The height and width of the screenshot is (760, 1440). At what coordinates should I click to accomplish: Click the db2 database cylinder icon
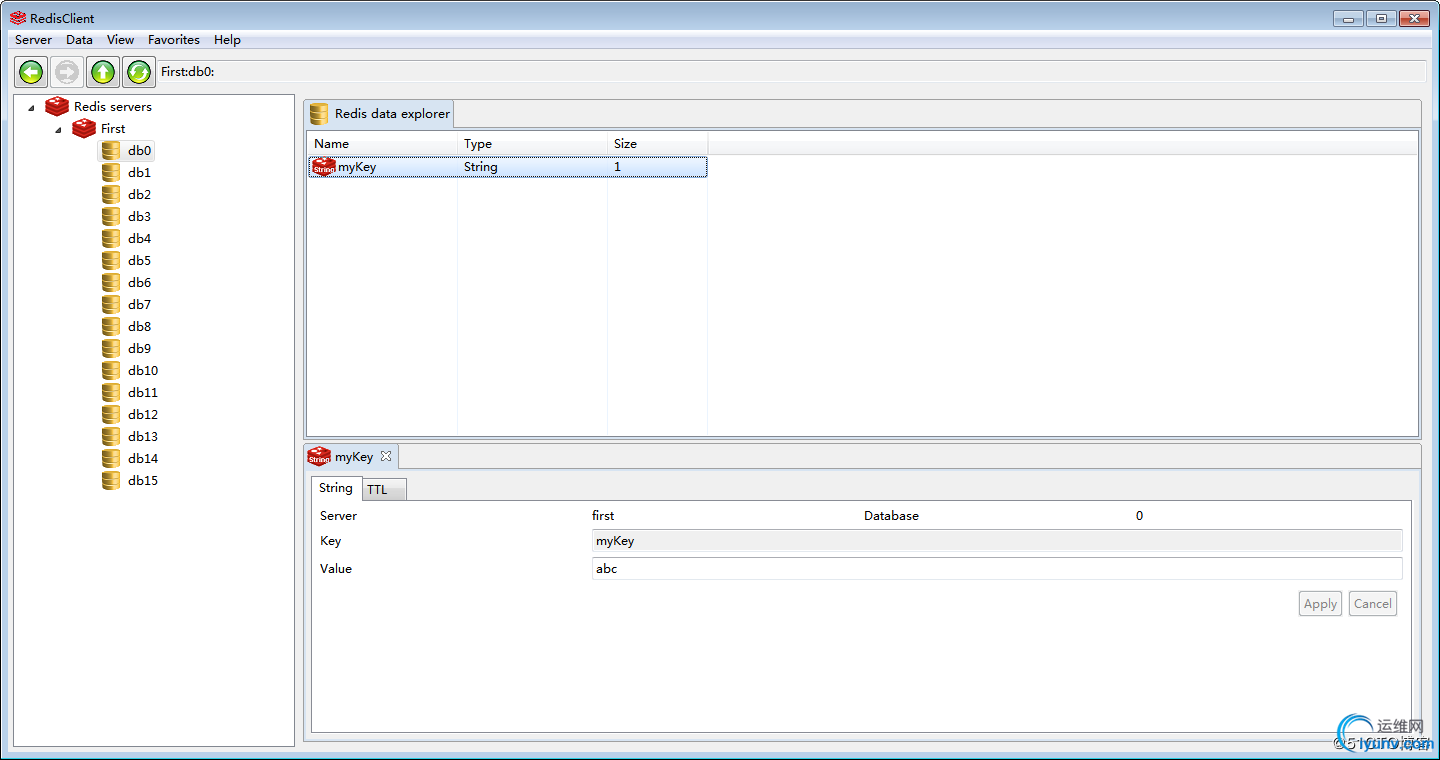click(111, 195)
